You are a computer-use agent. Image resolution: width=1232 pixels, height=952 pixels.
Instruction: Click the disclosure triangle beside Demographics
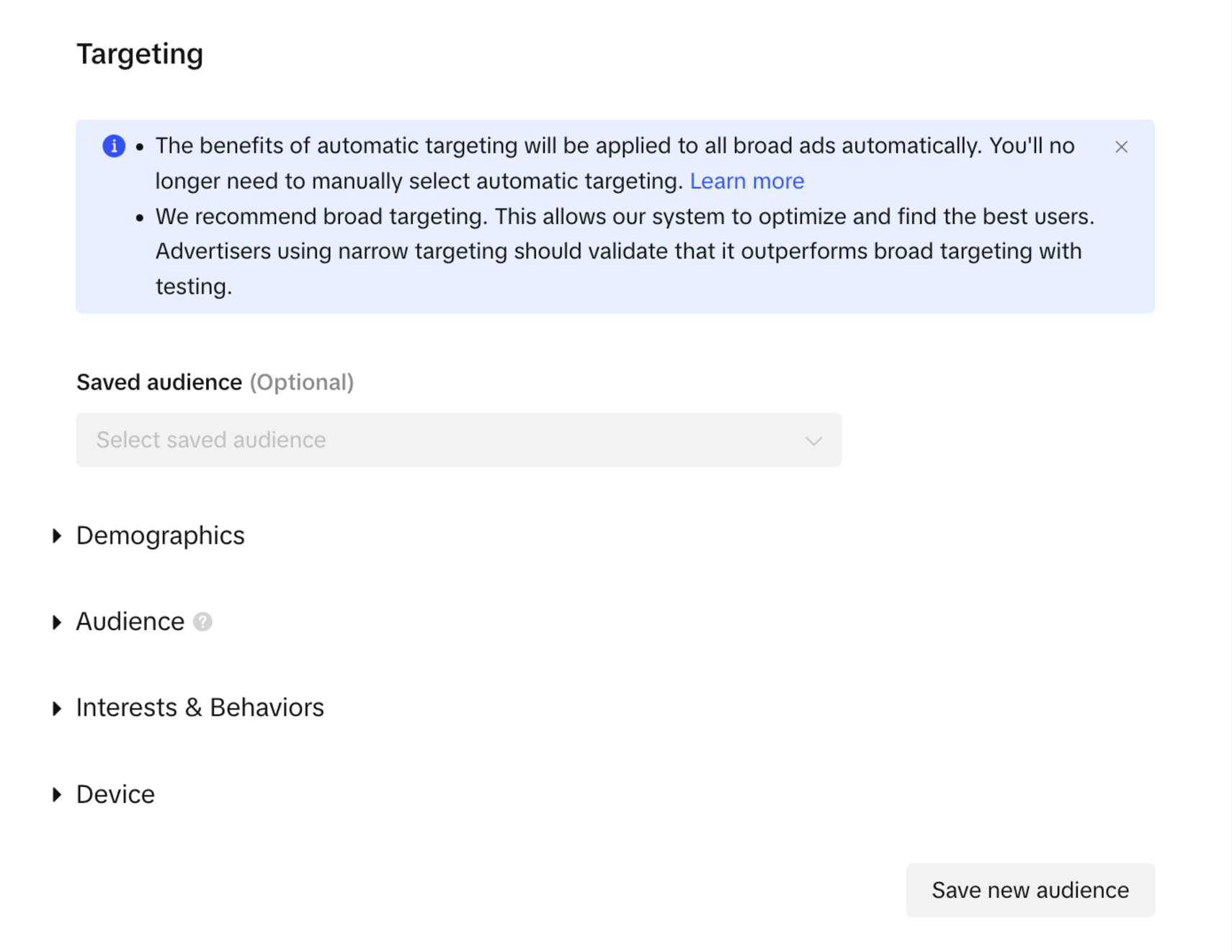point(57,536)
